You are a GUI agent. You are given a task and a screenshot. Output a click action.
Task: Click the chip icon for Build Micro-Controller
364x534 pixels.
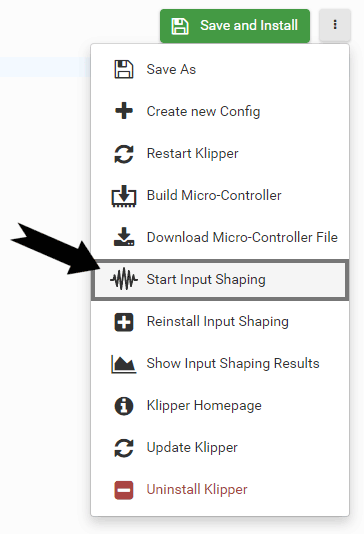(124, 196)
